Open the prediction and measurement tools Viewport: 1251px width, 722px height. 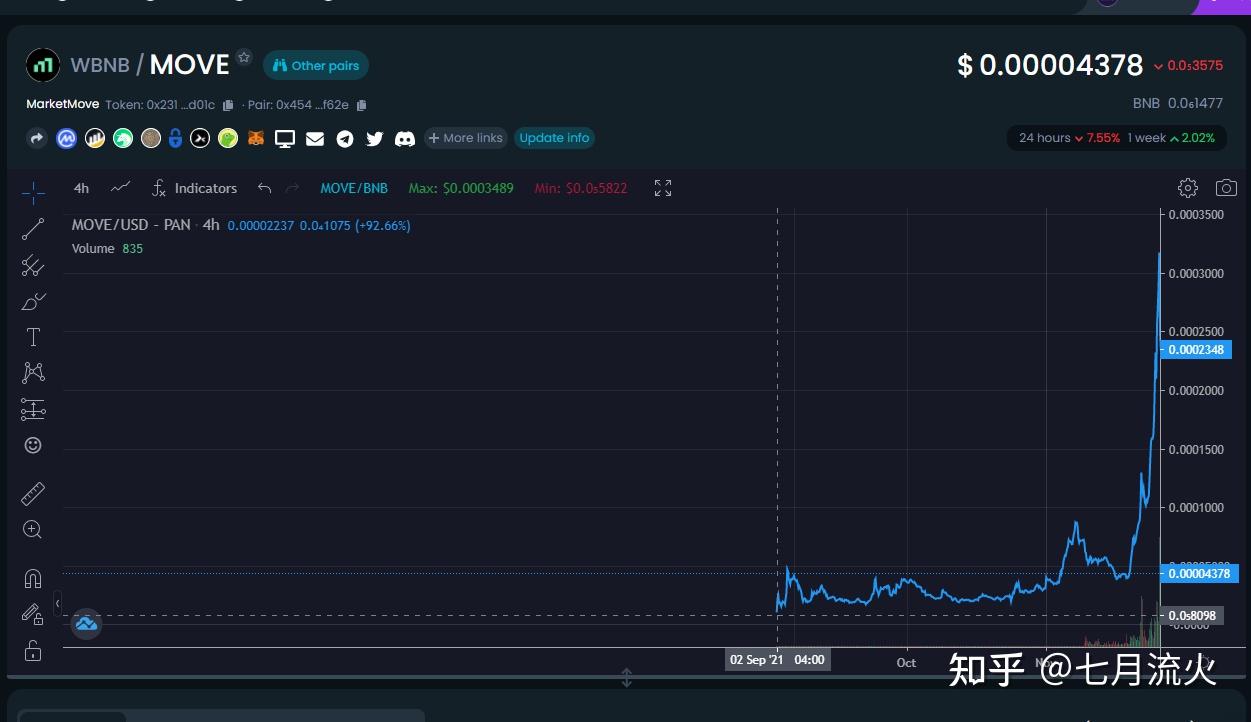[x=33, y=409]
